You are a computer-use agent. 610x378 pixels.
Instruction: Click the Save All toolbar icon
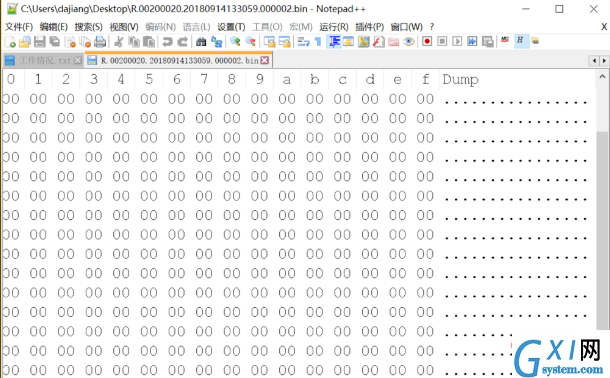pyautogui.click(x=55, y=42)
